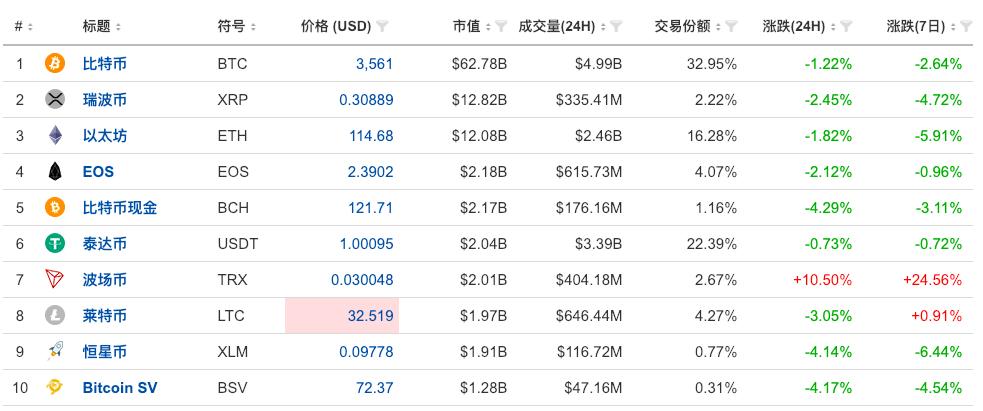
Task: Click BSV price 72.37
Action: click(x=374, y=388)
